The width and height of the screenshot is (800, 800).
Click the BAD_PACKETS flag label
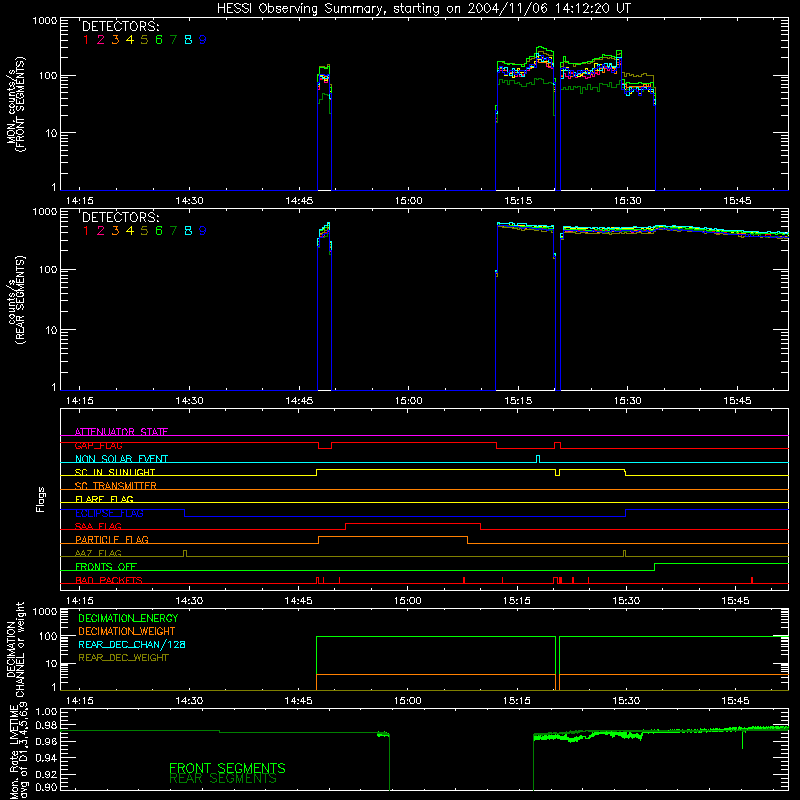pyautogui.click(x=109, y=580)
